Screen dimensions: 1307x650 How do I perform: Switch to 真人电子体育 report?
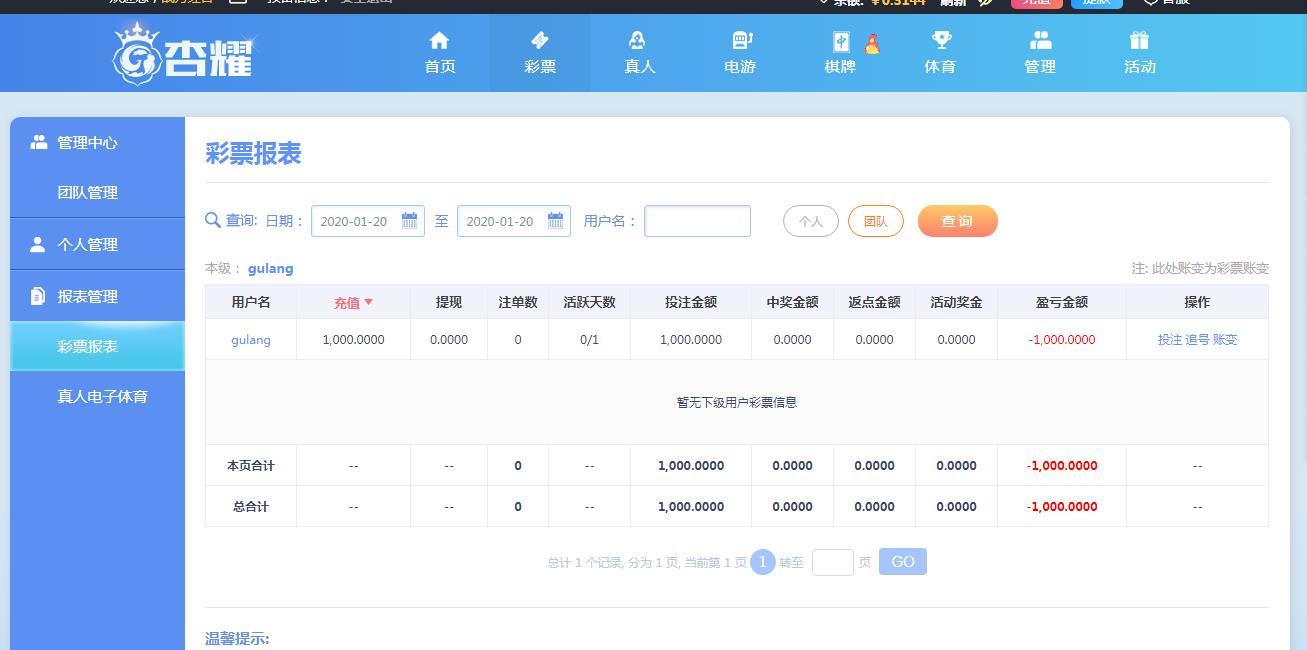tap(102, 397)
